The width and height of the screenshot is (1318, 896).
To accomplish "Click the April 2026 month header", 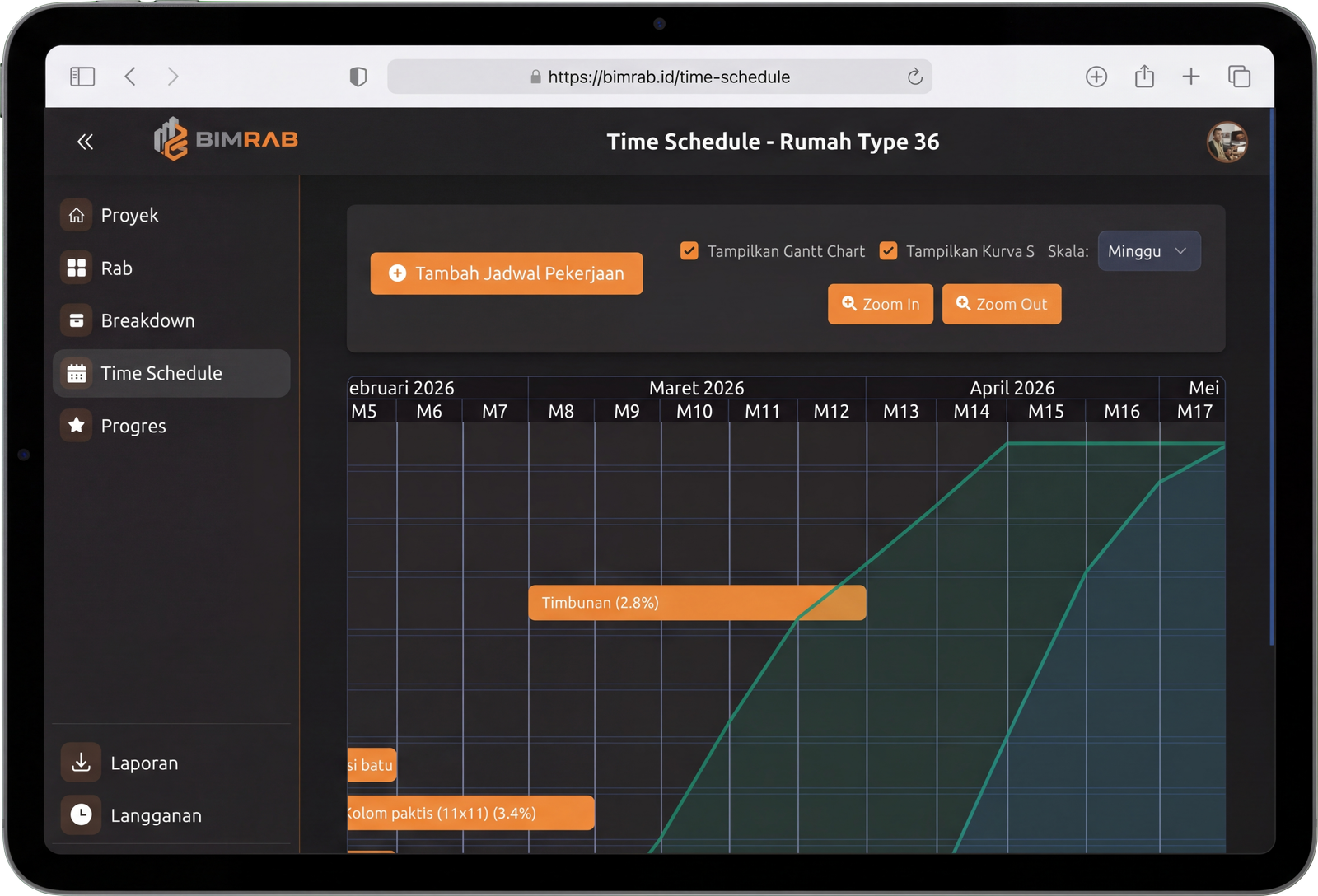I will (x=1012, y=388).
